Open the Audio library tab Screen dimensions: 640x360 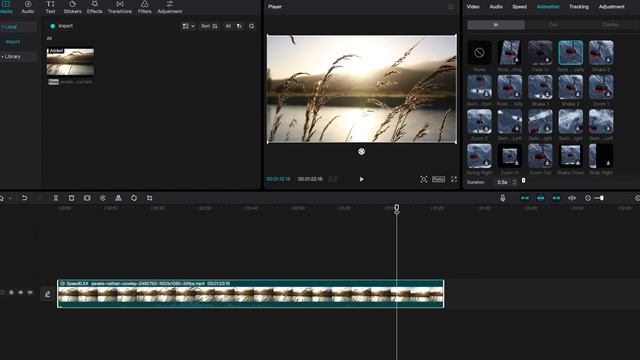click(28, 7)
